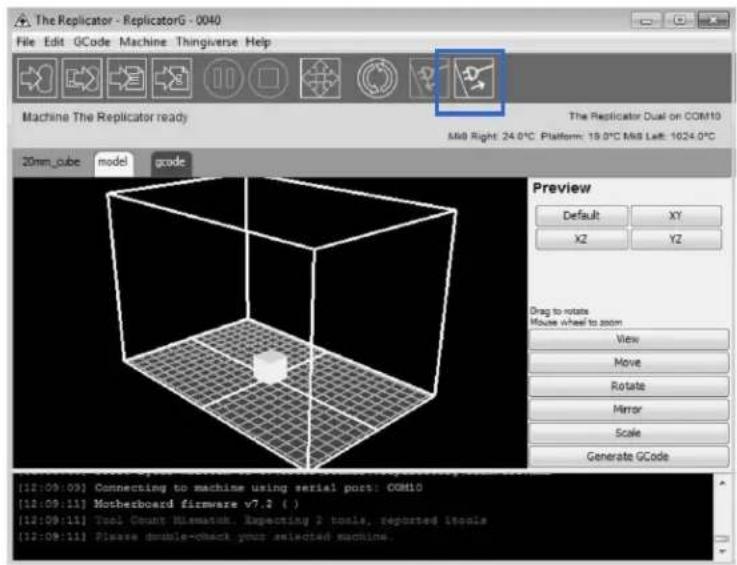The image size is (737, 565).
Task: Click the Generate GCode button
Action: [x=628, y=456]
